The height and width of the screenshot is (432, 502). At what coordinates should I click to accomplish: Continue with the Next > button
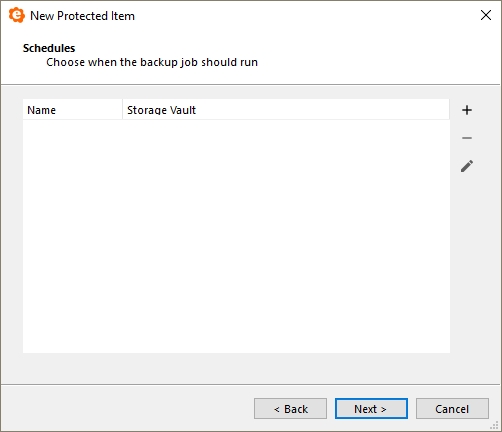coord(371,409)
